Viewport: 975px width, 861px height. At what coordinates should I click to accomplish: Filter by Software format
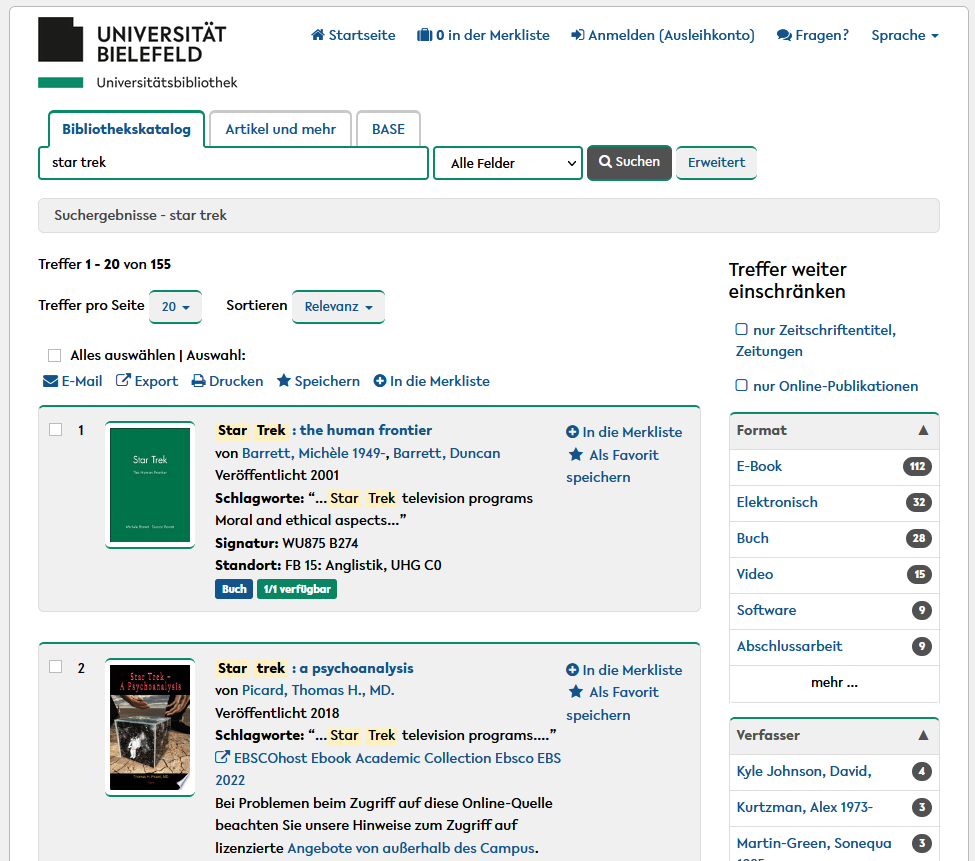834,610
